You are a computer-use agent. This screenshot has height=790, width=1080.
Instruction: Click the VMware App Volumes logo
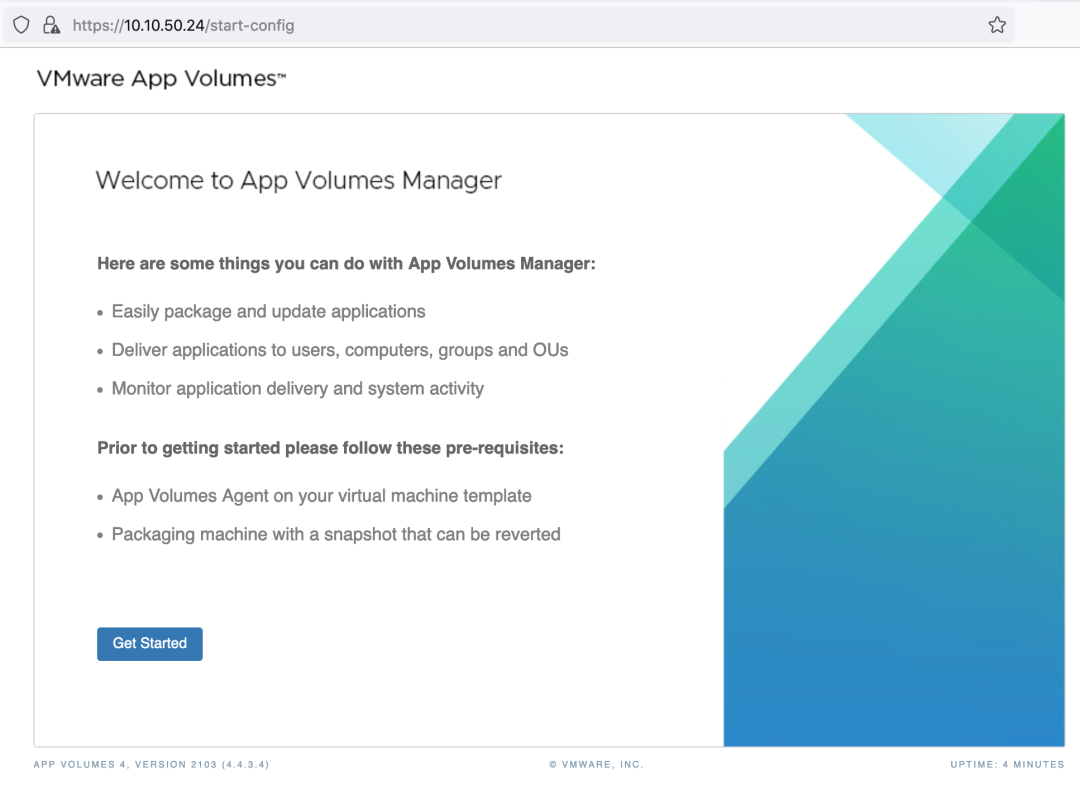pyautogui.click(x=161, y=79)
